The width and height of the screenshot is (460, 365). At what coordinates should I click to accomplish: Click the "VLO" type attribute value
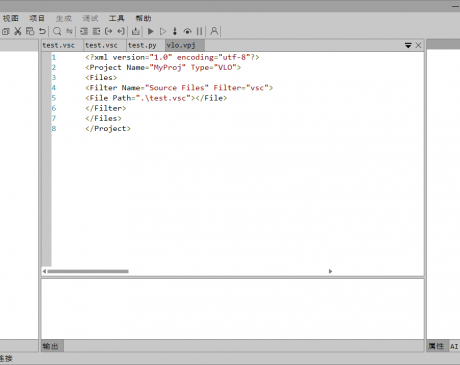(x=225, y=67)
